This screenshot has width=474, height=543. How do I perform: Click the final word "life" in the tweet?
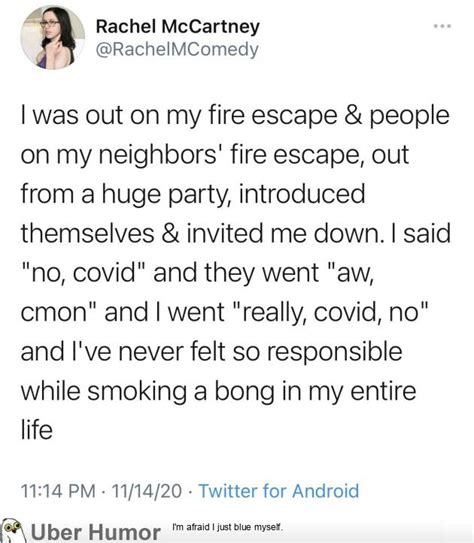point(37,430)
